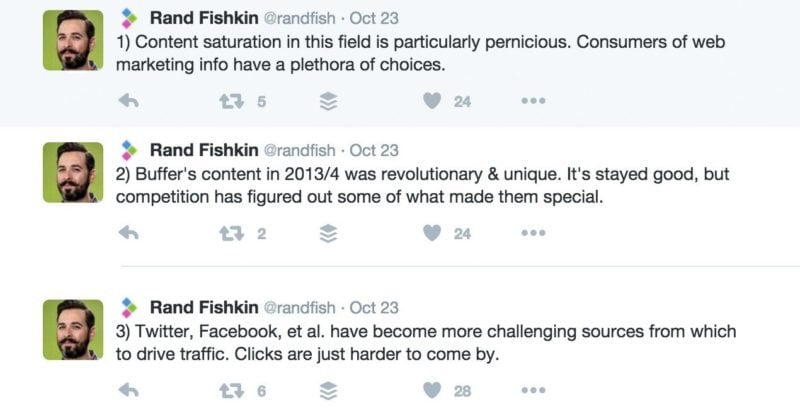The image size is (800, 411).
Task: Open more options on third tweet
Action: coord(533,391)
